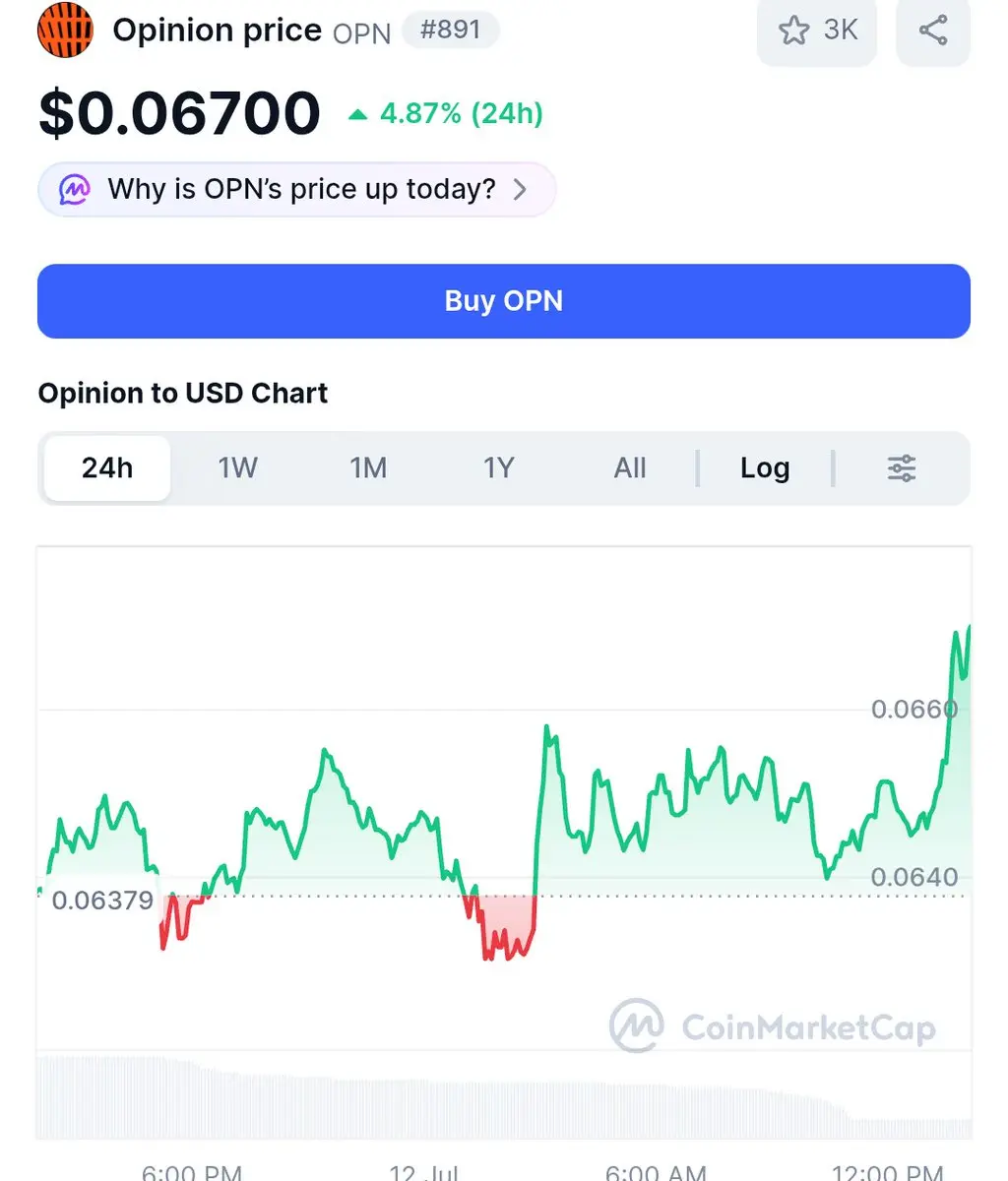The image size is (1008, 1181).
Task: Click the Opinion coin logo icon
Action: pyautogui.click(x=65, y=30)
